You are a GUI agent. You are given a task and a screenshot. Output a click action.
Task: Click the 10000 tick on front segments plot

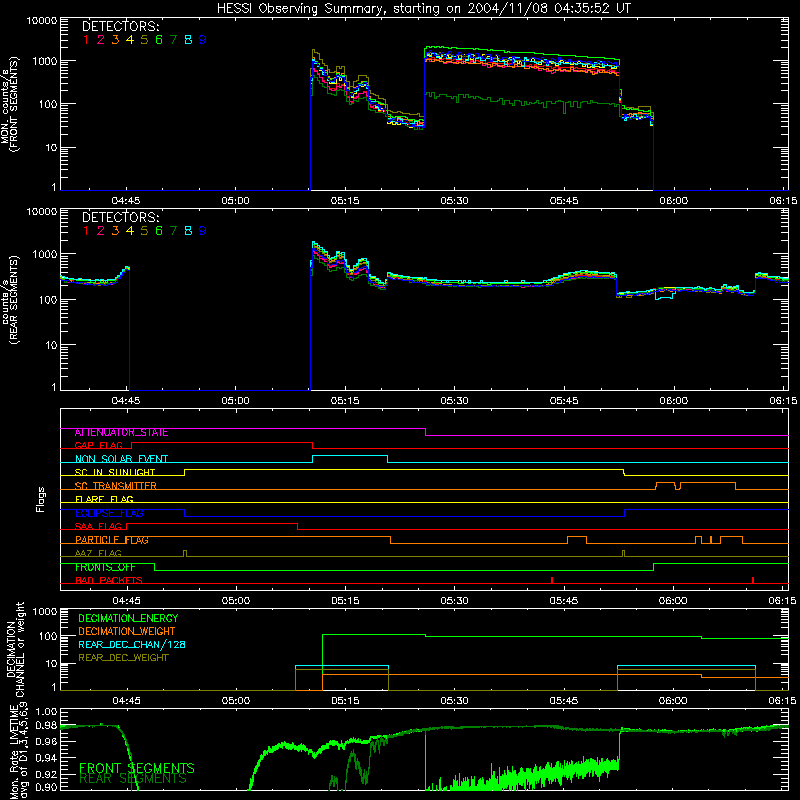[41, 20]
